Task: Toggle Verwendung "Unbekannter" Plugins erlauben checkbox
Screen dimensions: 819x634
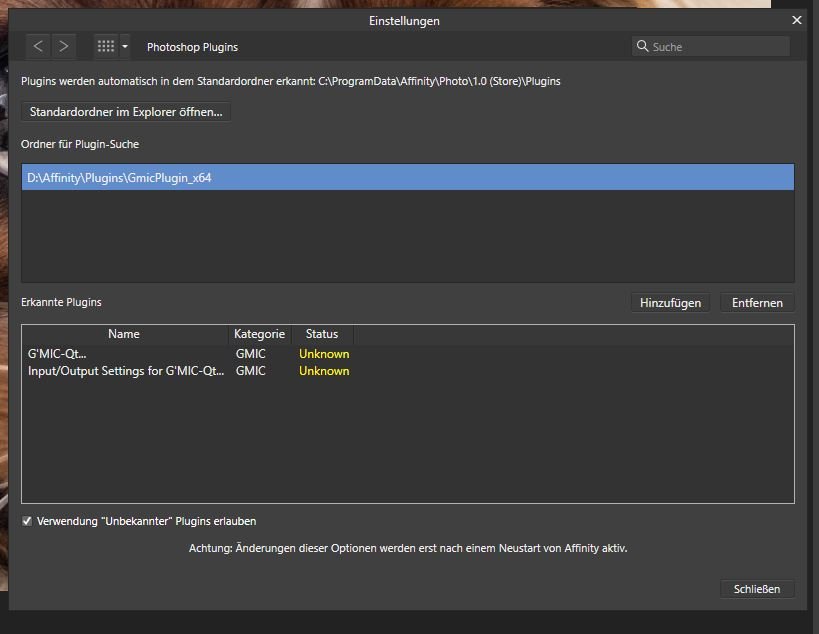Action: 27,521
